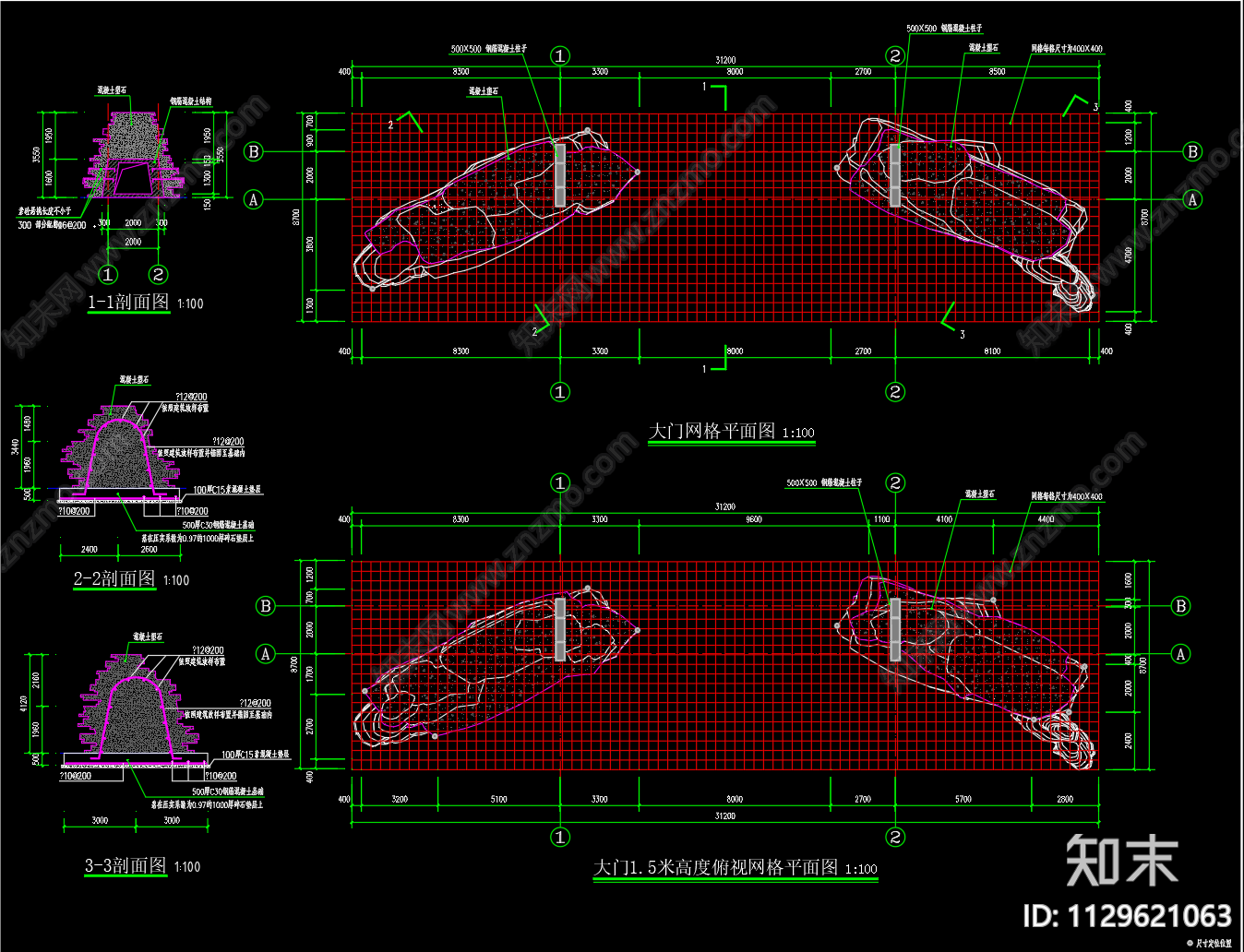Select 500厚C30 foundation label in section 3-3
Screen dimensions: 1244x952
228,791
